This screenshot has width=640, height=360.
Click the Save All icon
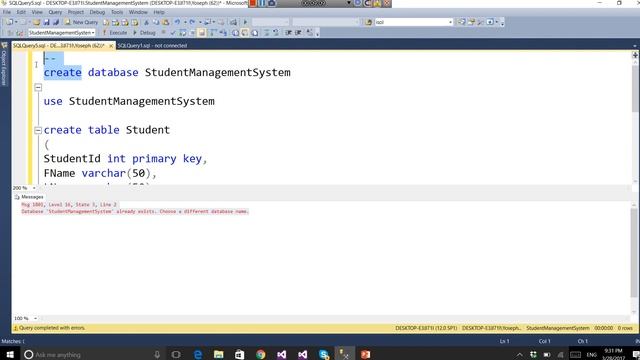click(x=56, y=22)
